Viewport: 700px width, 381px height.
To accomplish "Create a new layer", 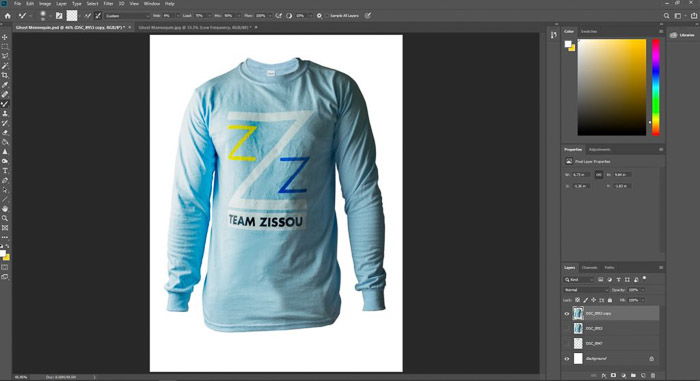I will click(643, 376).
